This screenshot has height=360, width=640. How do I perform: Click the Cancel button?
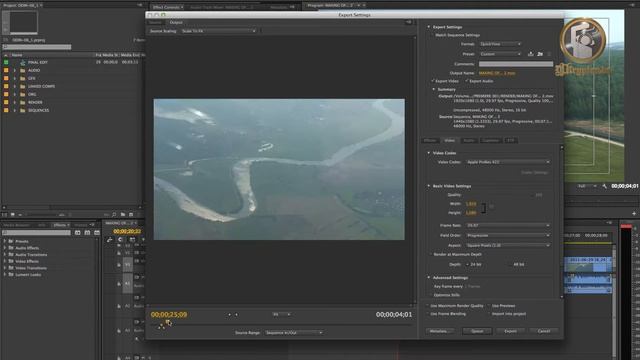click(544, 331)
